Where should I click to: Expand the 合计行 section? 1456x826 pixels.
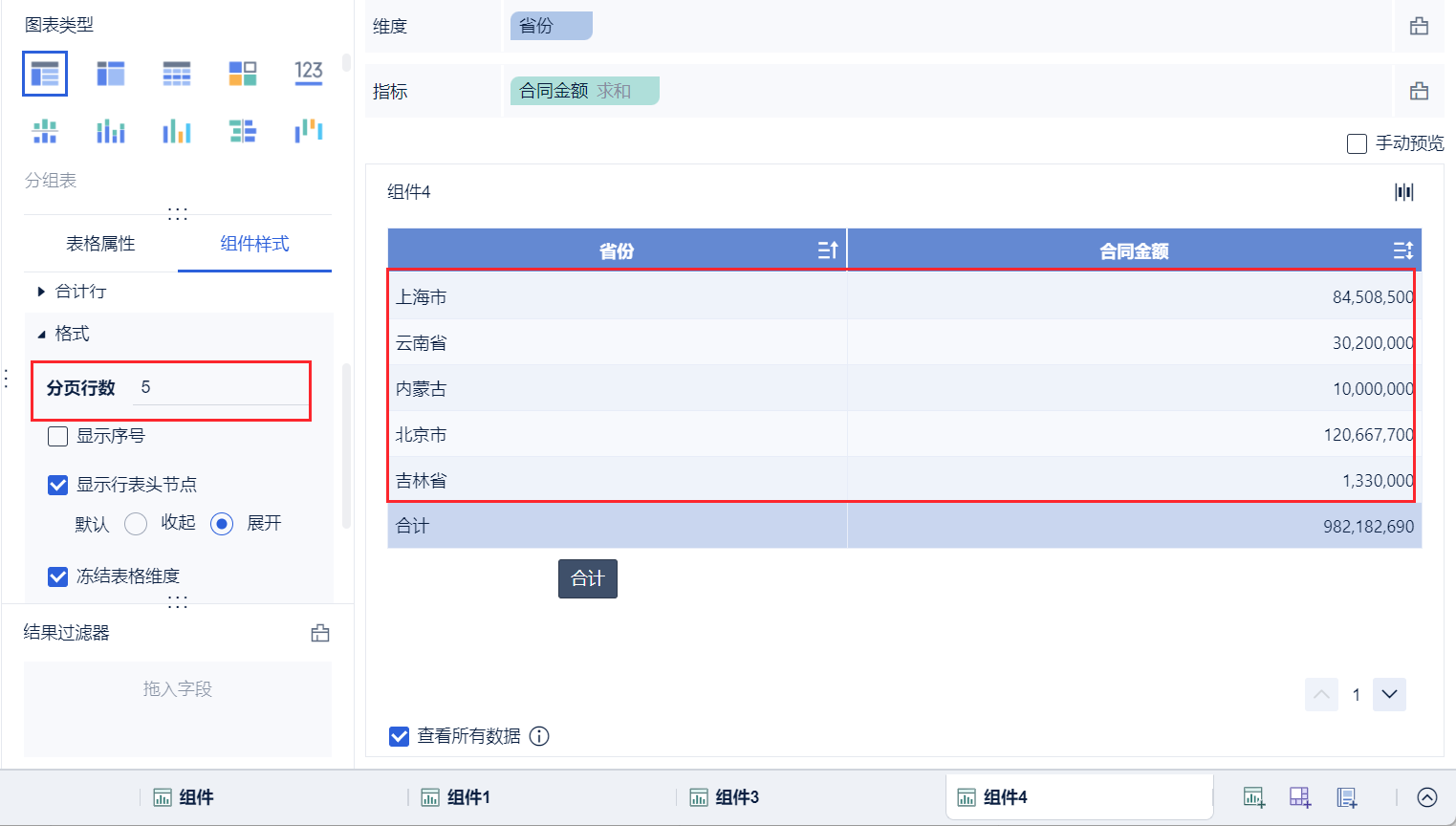click(x=41, y=292)
